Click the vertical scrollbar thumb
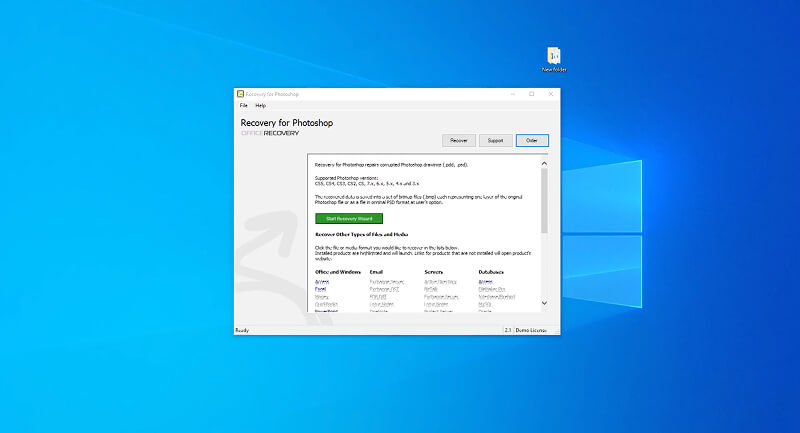Screen dimensions: 800x433 (544, 200)
